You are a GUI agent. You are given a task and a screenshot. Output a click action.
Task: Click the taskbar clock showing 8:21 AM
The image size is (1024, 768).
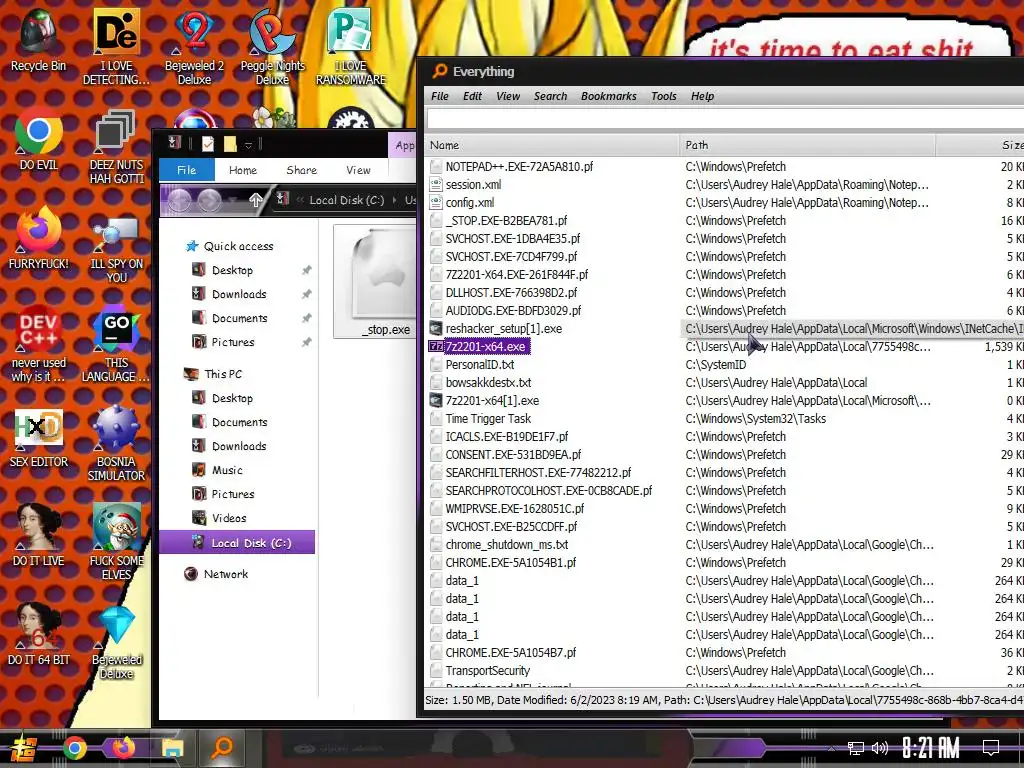931,748
